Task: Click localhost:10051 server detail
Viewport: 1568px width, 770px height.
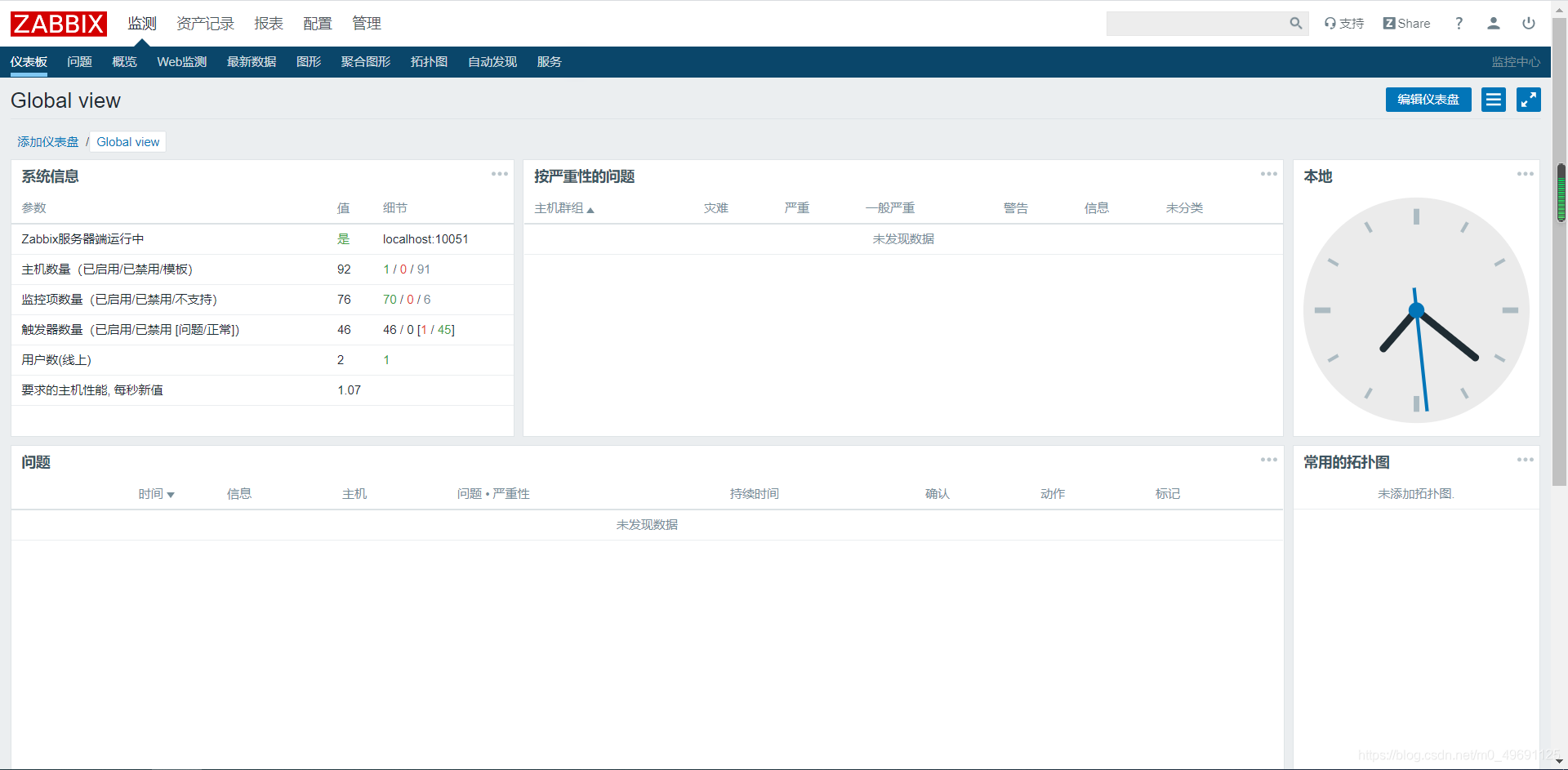Action: click(x=425, y=239)
